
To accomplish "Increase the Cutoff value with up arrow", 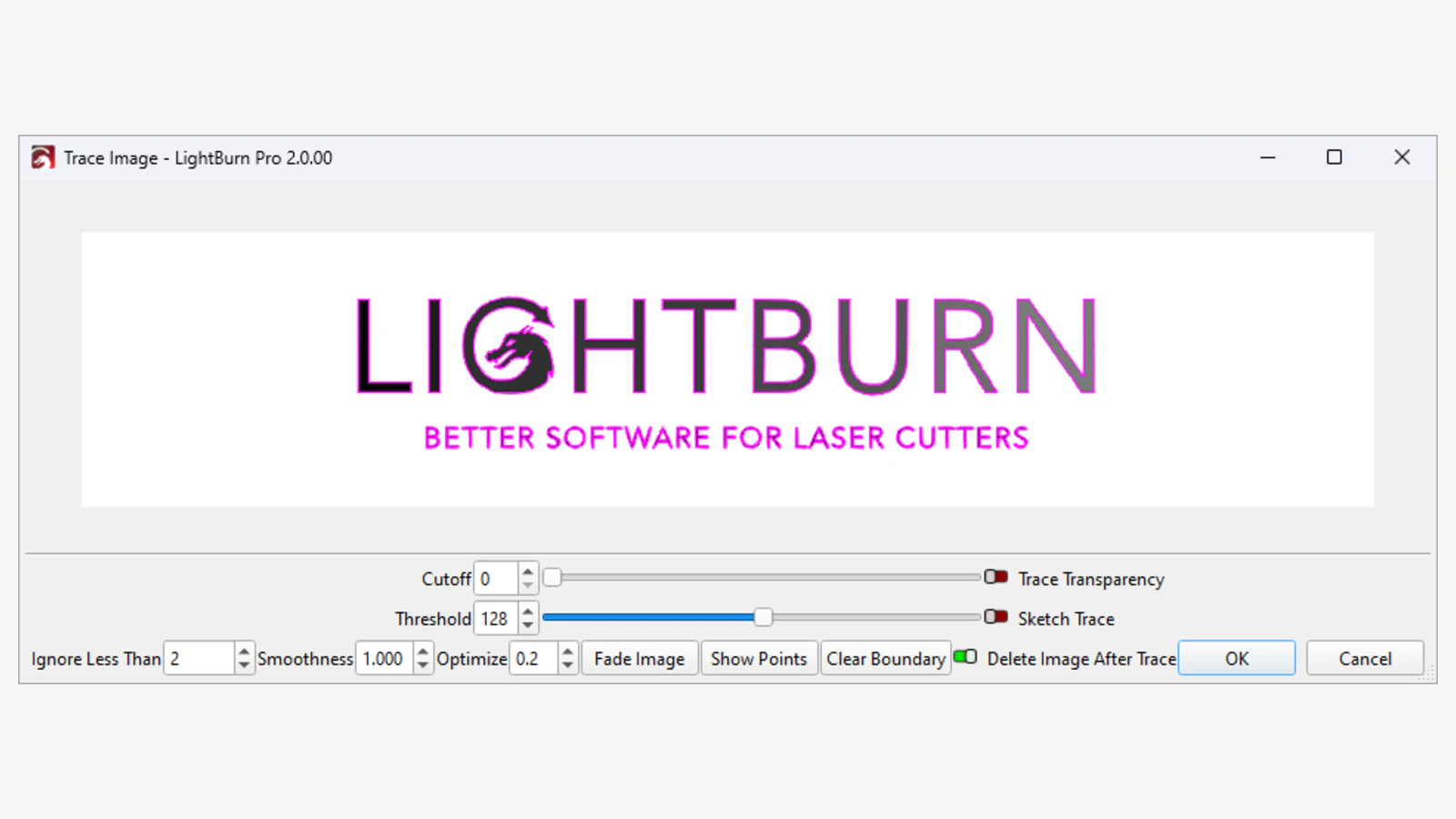I will pyautogui.click(x=528, y=571).
